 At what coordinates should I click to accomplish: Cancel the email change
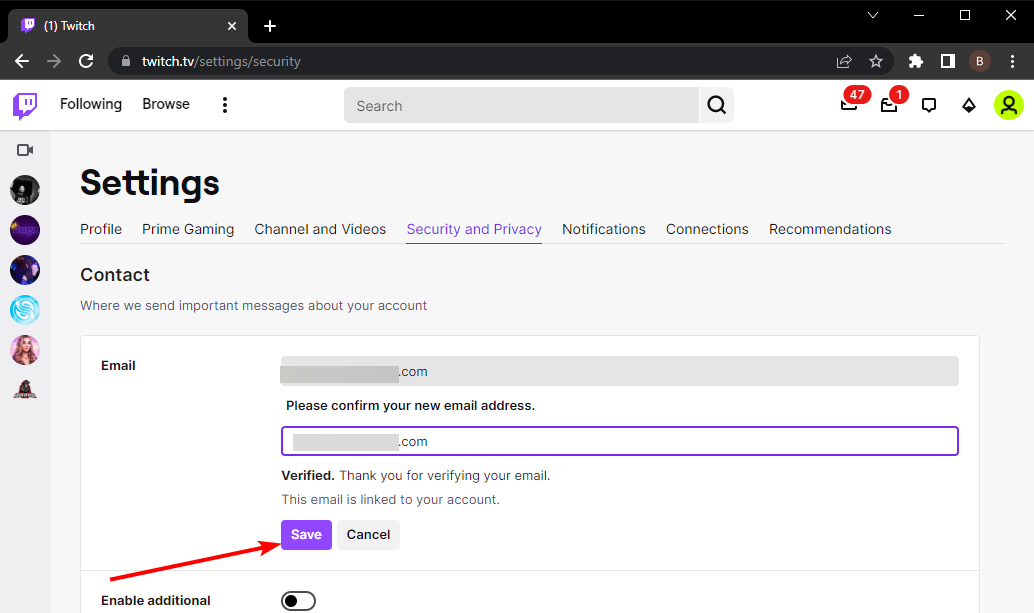tap(368, 535)
